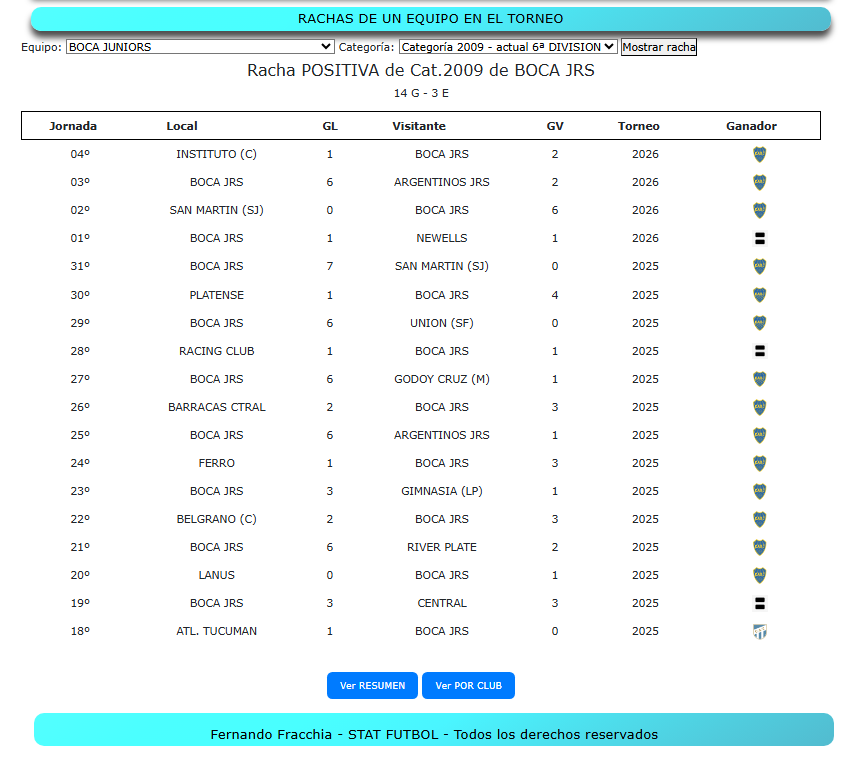The image size is (853, 769).
Task: Open the Categoría dropdown showing Categoría 2009
Action: pyautogui.click(x=508, y=47)
